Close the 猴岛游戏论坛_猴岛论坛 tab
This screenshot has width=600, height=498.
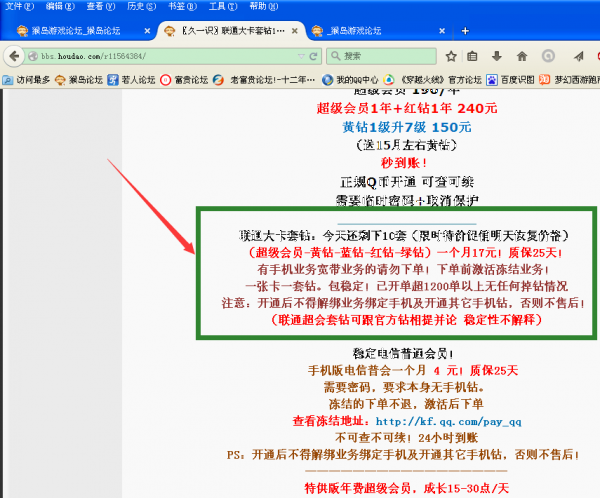coord(147,31)
